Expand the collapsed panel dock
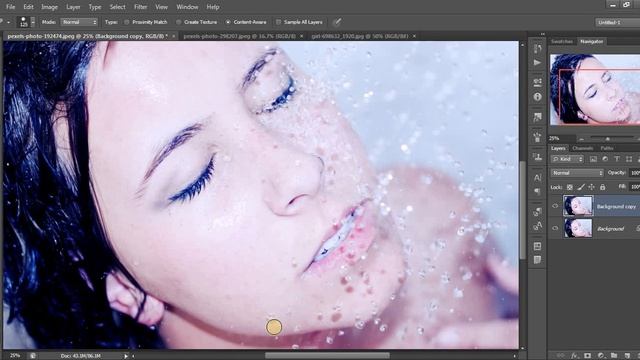Image resolution: width=640 pixels, height=360 pixels. click(x=542, y=34)
